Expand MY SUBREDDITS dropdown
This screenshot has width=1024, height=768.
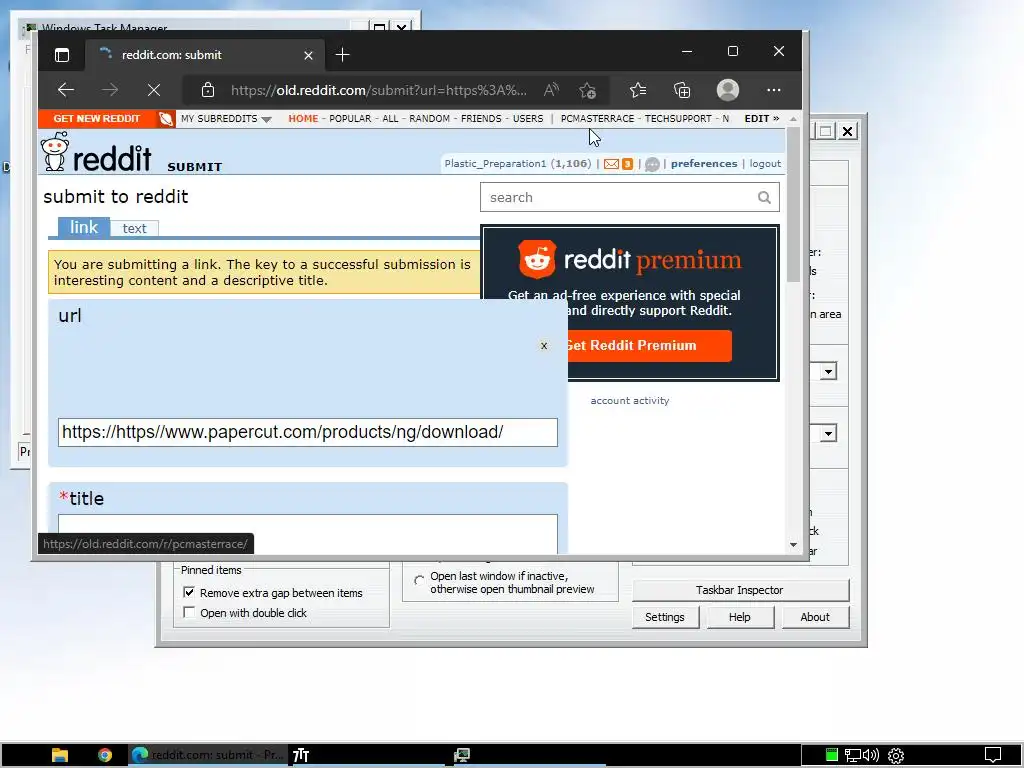[x=226, y=119]
